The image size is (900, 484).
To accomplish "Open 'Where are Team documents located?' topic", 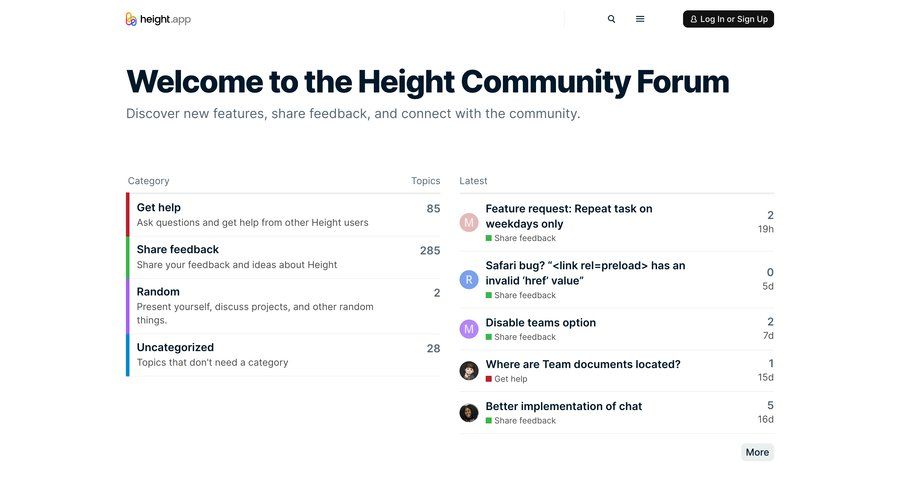I will (583, 364).
